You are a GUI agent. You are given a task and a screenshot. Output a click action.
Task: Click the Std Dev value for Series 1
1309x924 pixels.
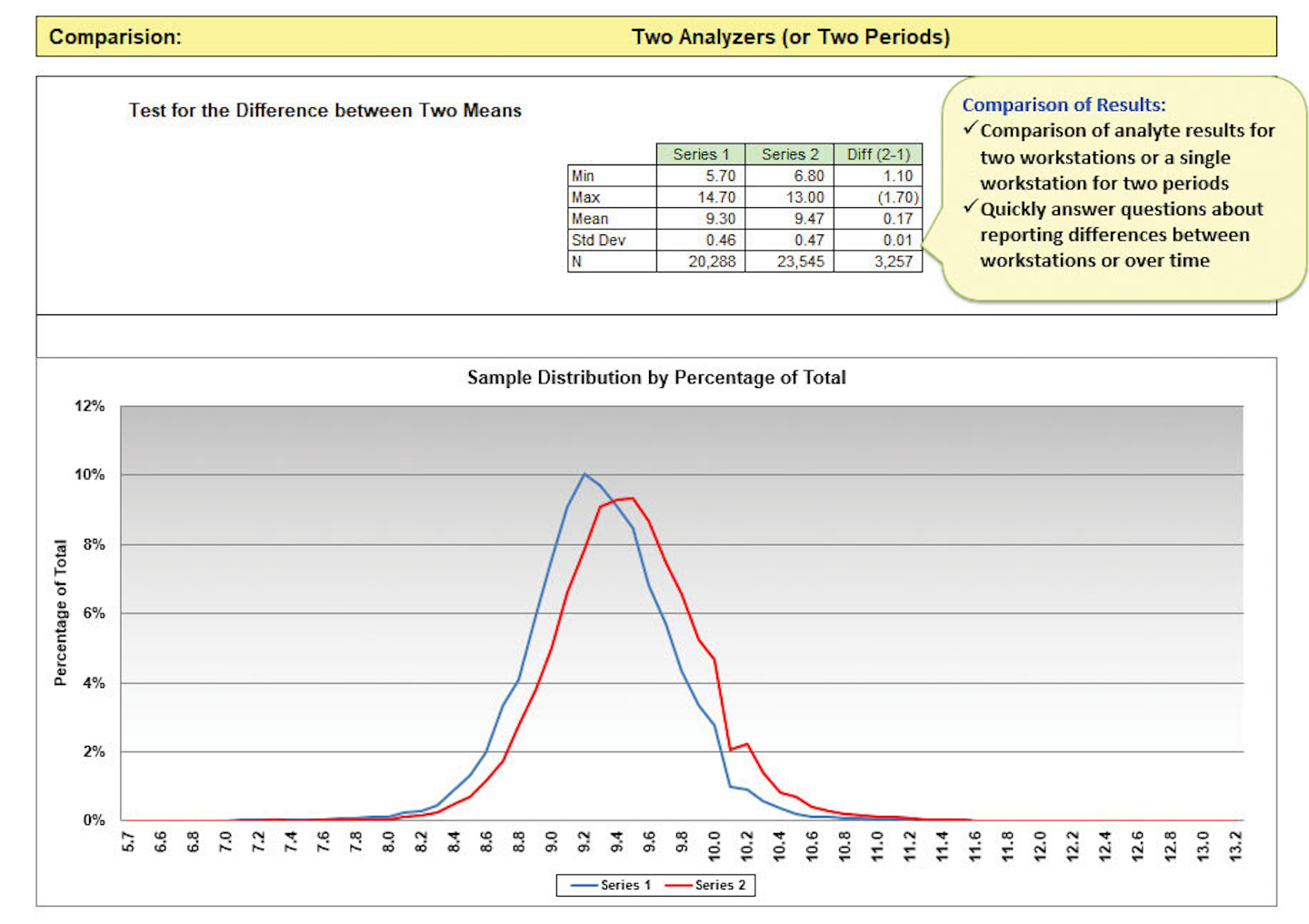(x=723, y=240)
